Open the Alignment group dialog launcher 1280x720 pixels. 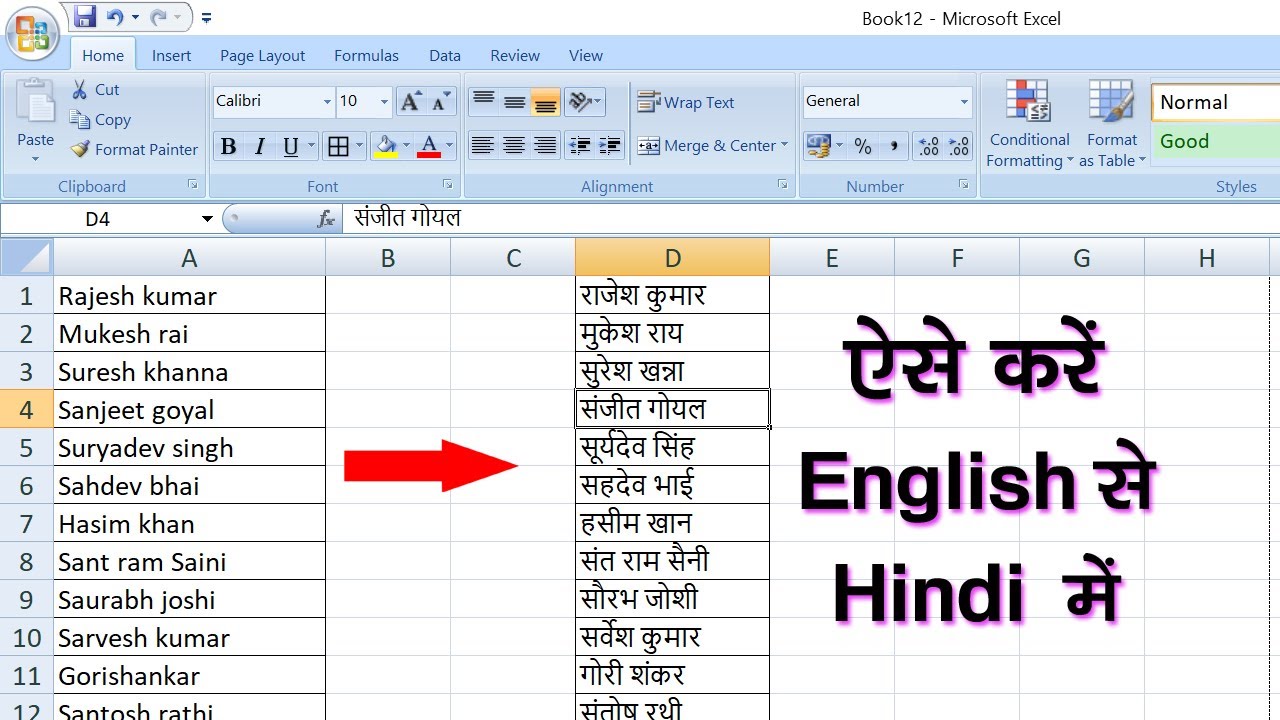click(x=783, y=185)
